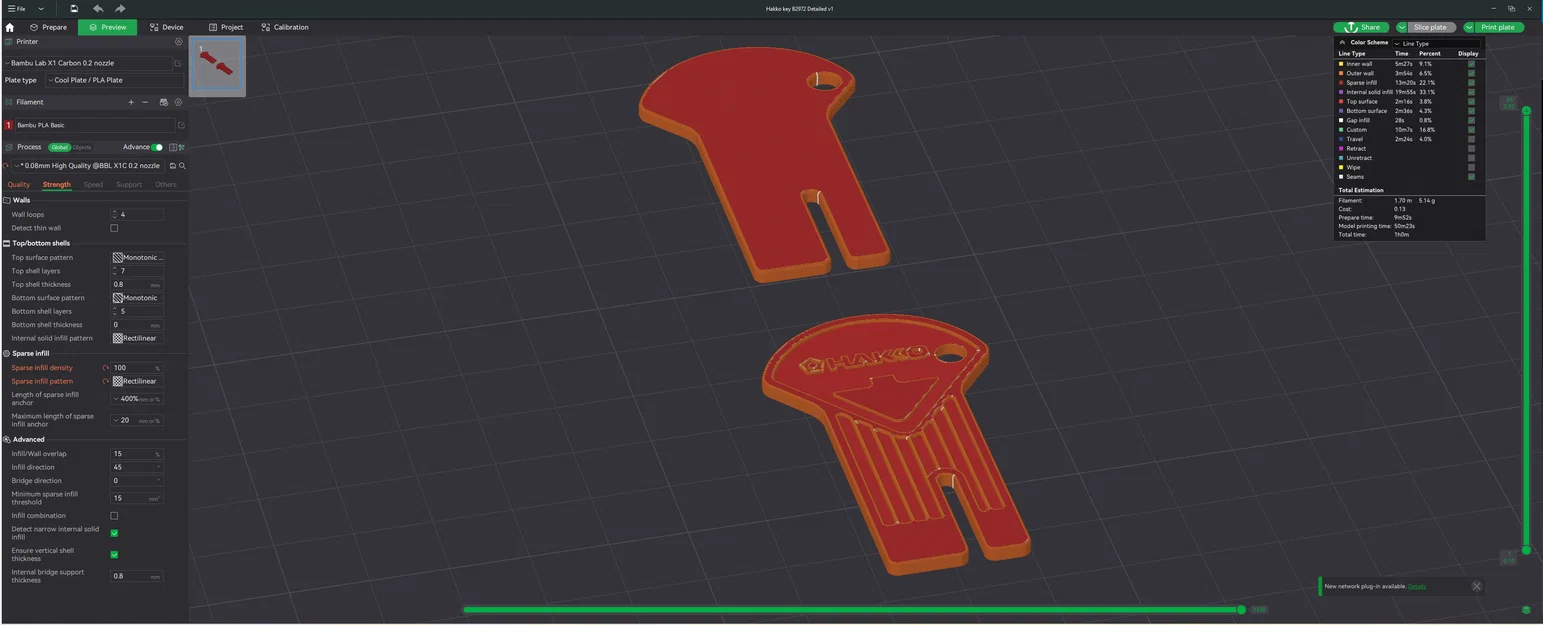Viewport: 1543px width, 625px height.
Task: Uncheck Detect narrow internal solid infill
Action: coord(114,533)
